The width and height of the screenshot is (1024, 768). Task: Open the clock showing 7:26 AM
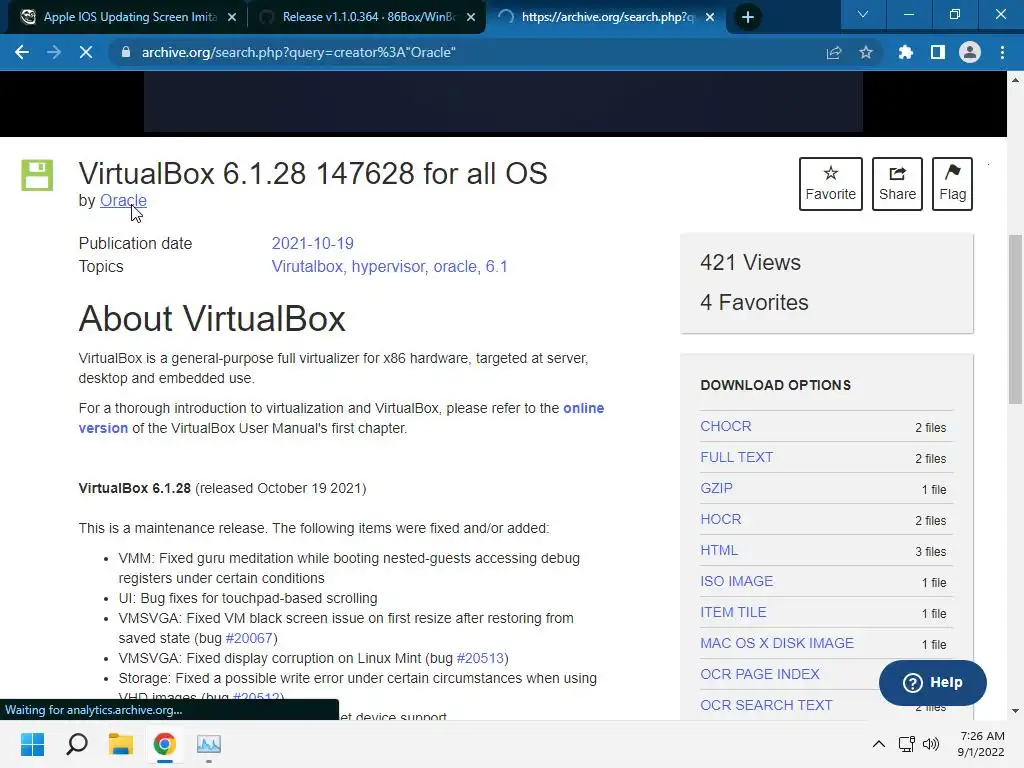coord(982,744)
